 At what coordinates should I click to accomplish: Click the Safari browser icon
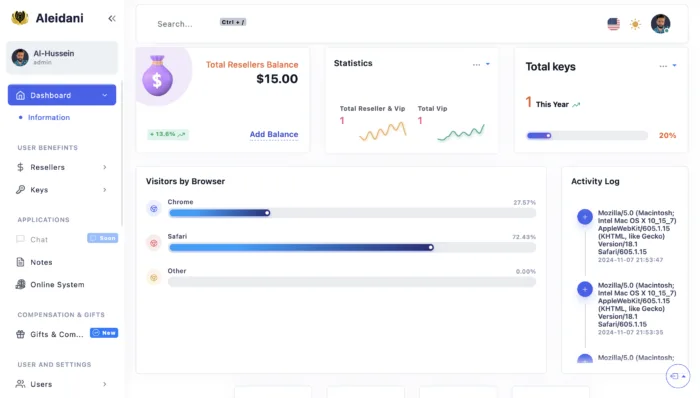[154, 243]
